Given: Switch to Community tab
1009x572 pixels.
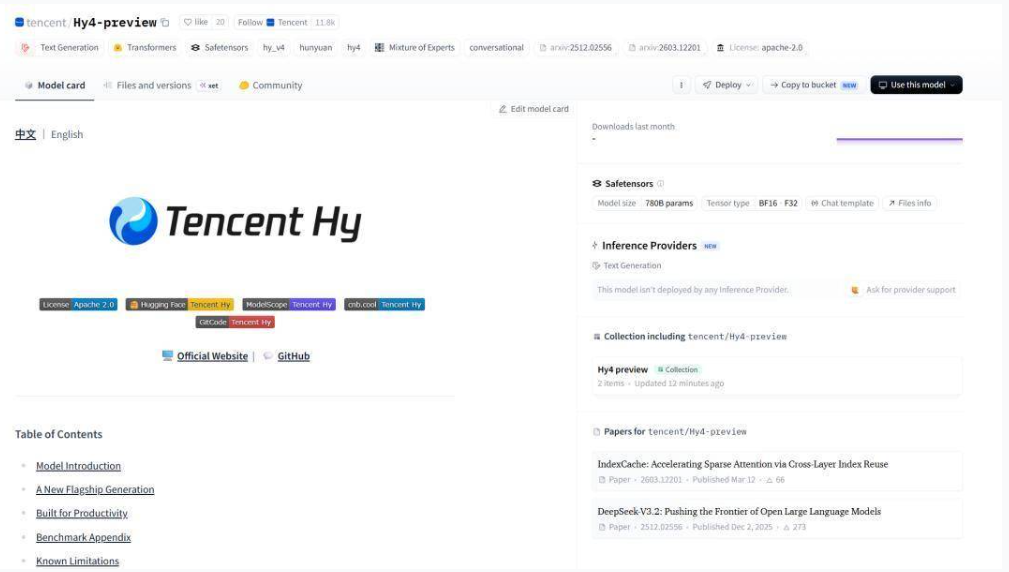Looking at the screenshot, I should click(270, 85).
